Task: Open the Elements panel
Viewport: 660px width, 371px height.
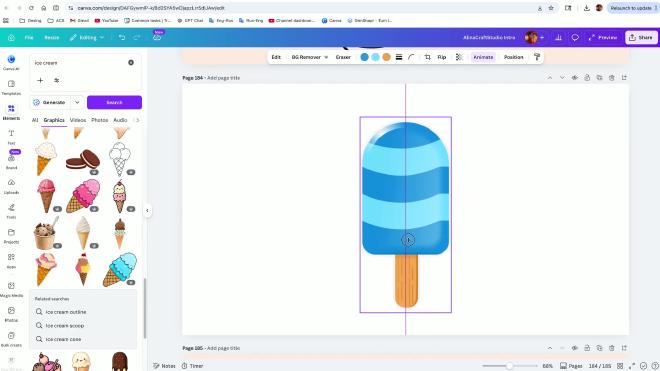Action: tap(11, 112)
